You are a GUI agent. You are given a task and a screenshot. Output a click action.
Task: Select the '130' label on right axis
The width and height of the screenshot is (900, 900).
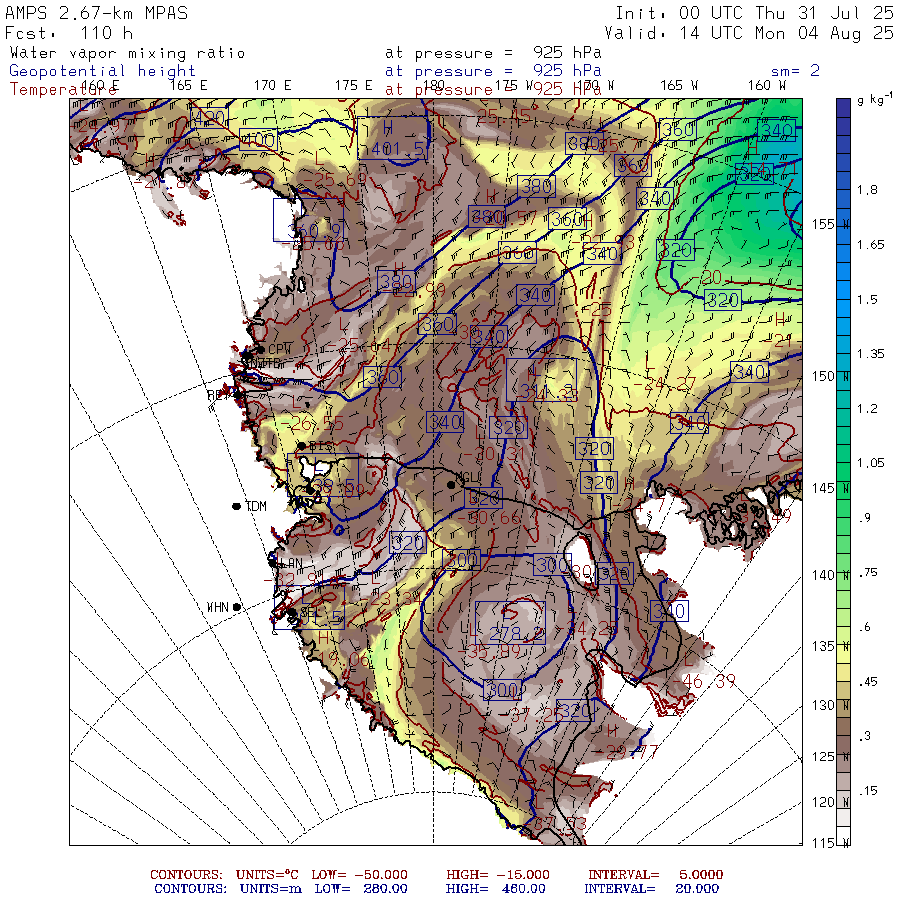824,705
